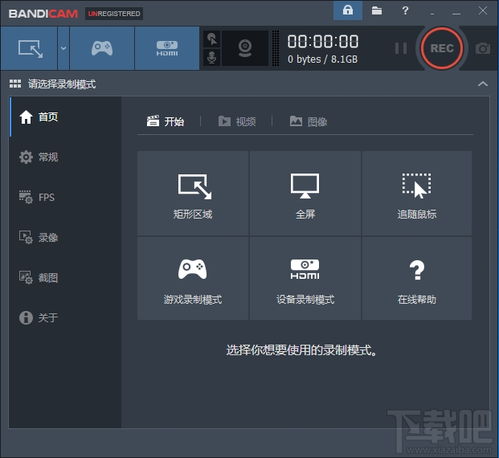
Task: Capture a screenshot with the camera icon
Action: [x=482, y=49]
